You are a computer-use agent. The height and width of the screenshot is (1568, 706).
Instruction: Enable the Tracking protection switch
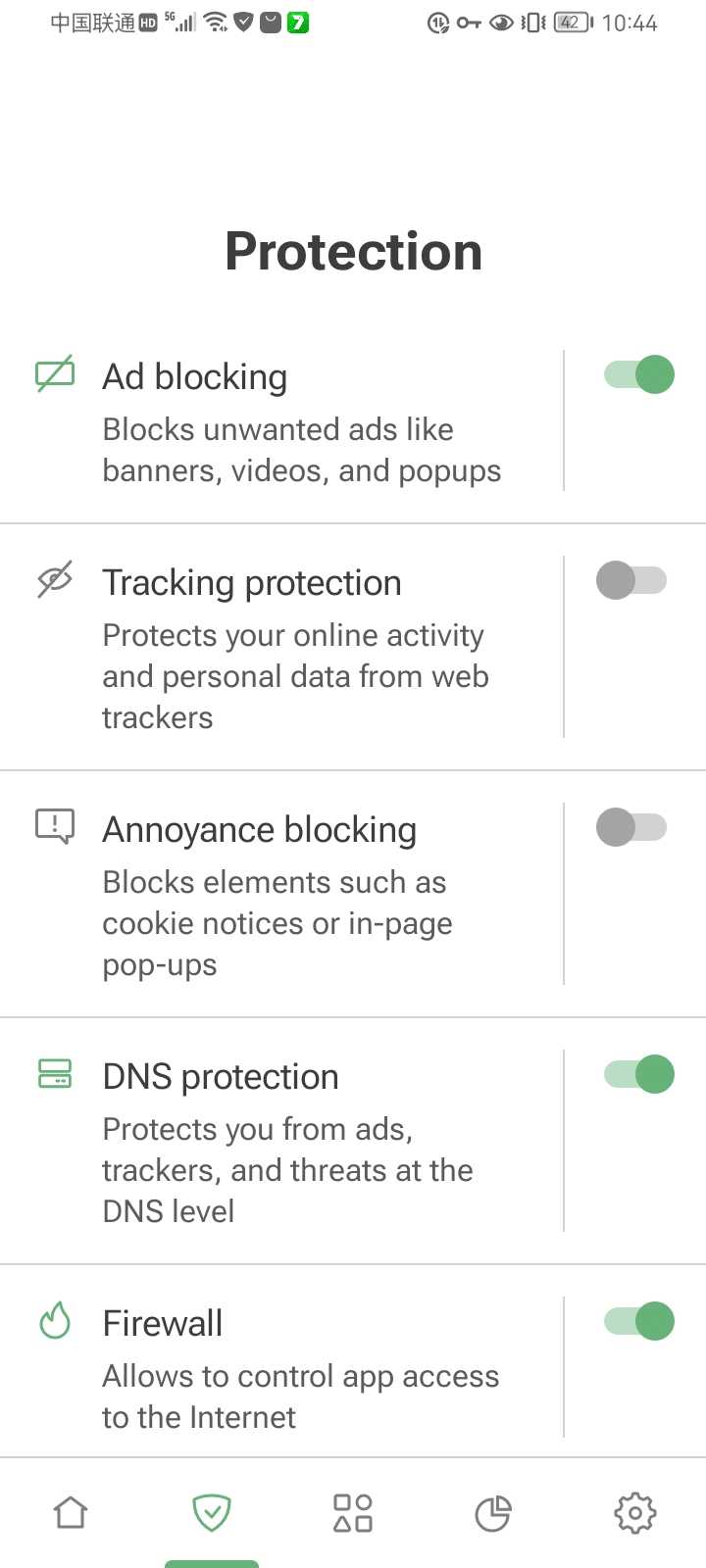pyautogui.click(x=631, y=580)
